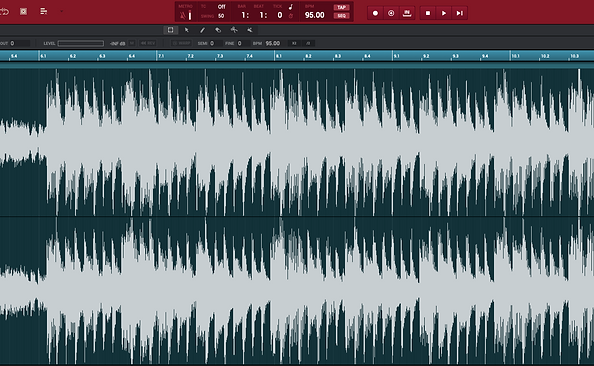This screenshot has width=594, height=366.
Task: Click ruler marker 6.1
Action: (x=43, y=56)
